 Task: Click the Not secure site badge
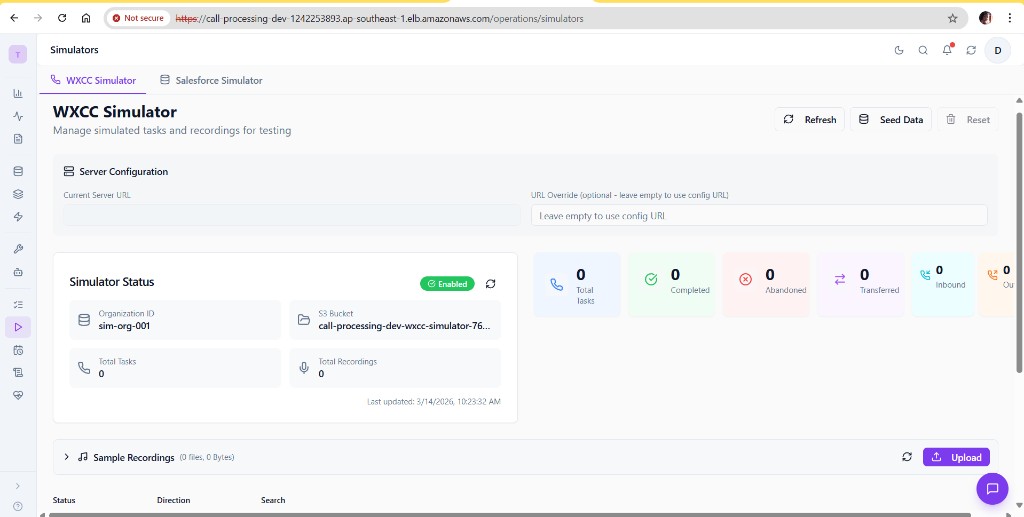point(138,18)
